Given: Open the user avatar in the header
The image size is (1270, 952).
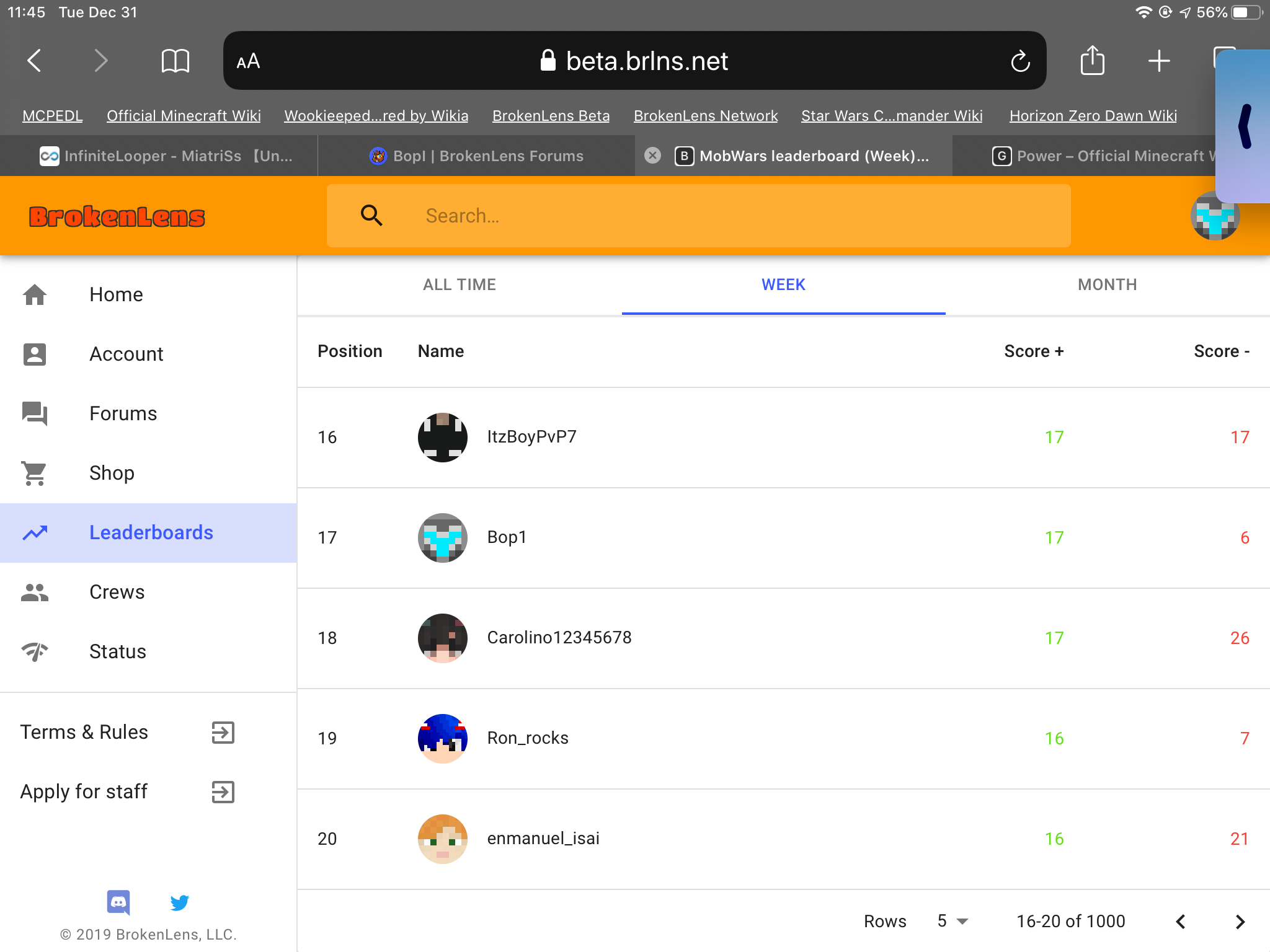Looking at the screenshot, I should click(1214, 216).
